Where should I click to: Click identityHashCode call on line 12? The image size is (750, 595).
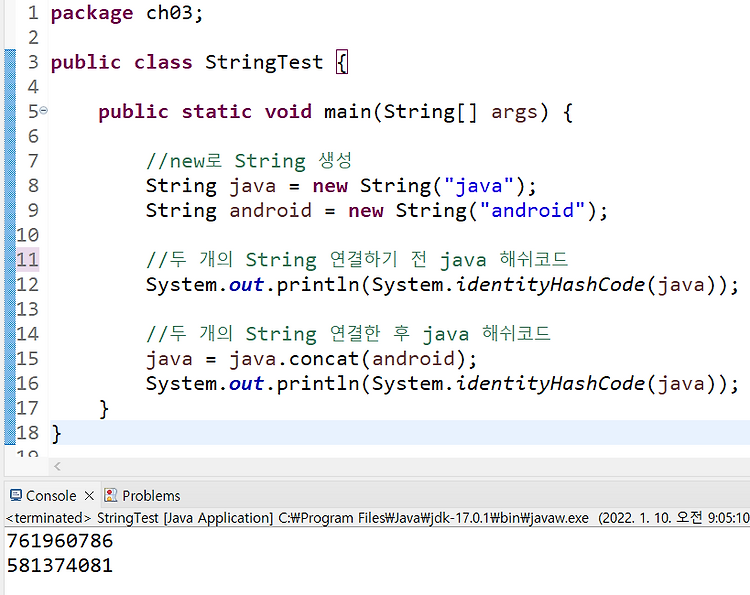point(550,285)
